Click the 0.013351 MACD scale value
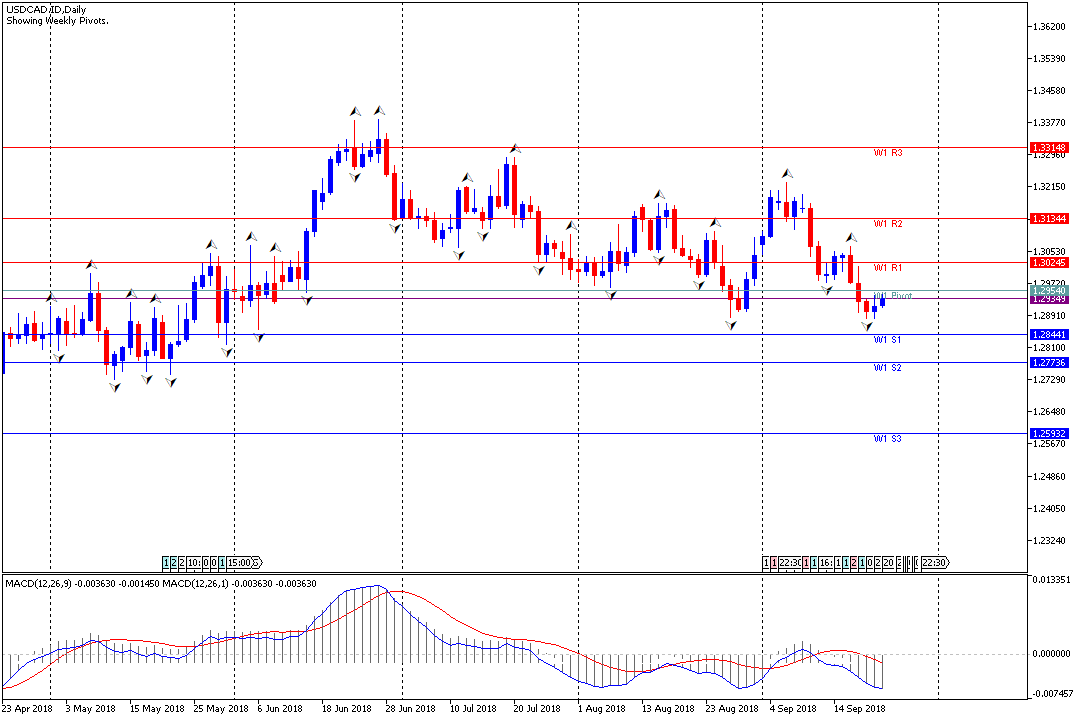 (1051, 579)
